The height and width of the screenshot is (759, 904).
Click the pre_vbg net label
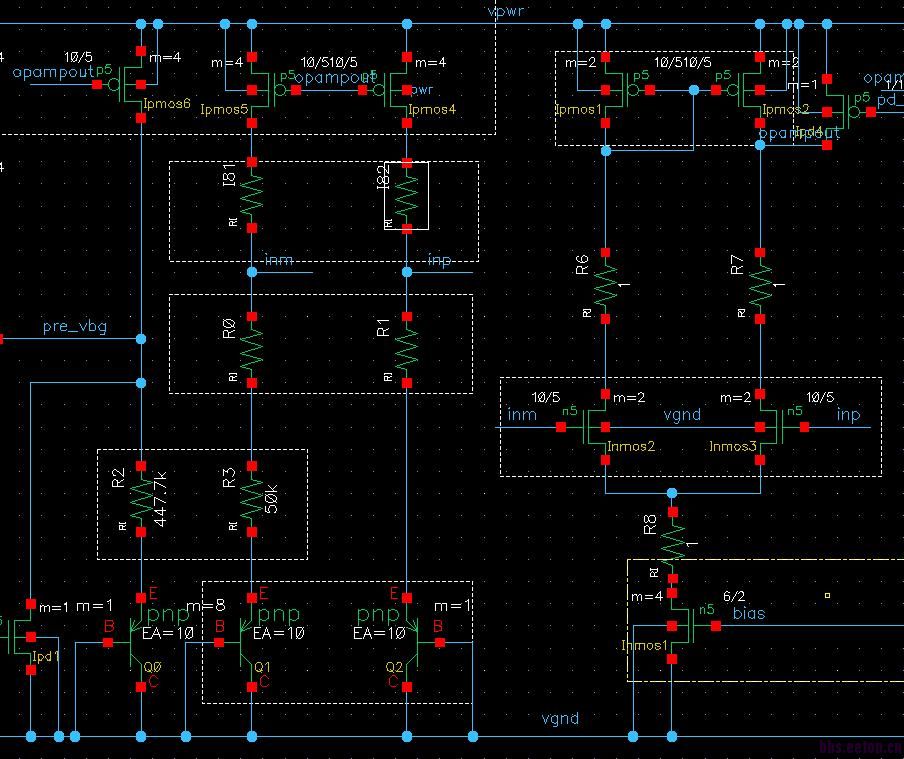(75, 326)
